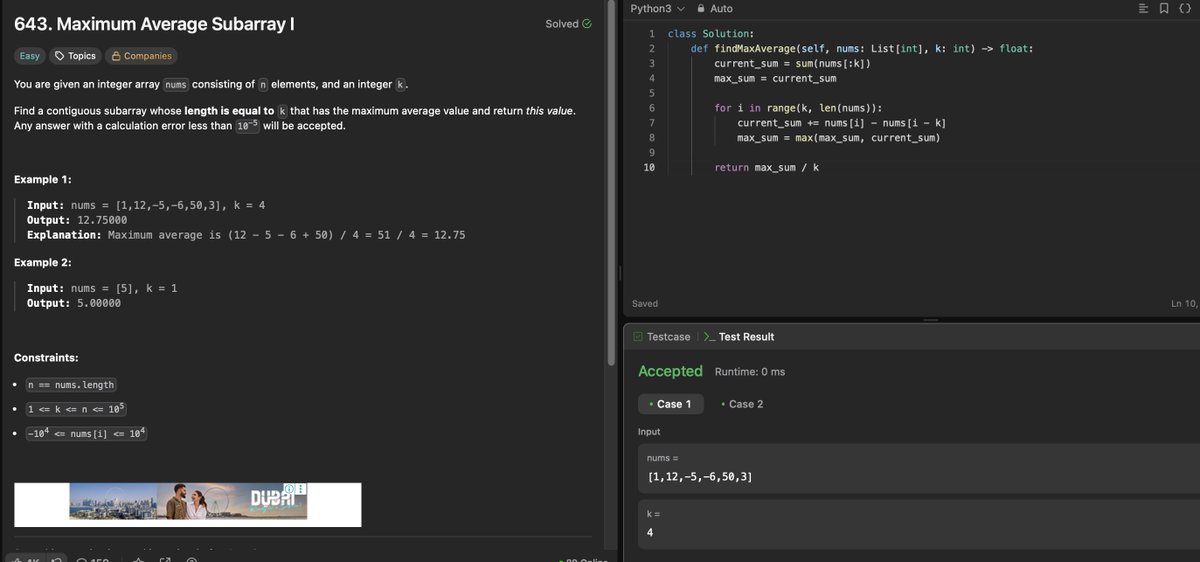Click the Dubai advertisement banner

coord(188,504)
